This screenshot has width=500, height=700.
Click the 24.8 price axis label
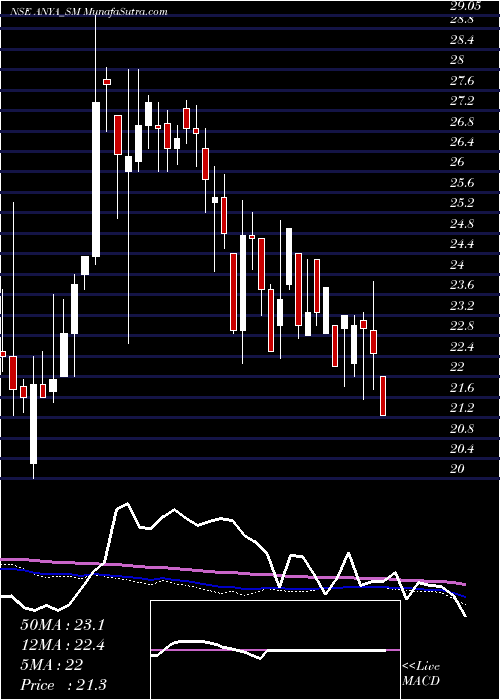tap(461, 224)
